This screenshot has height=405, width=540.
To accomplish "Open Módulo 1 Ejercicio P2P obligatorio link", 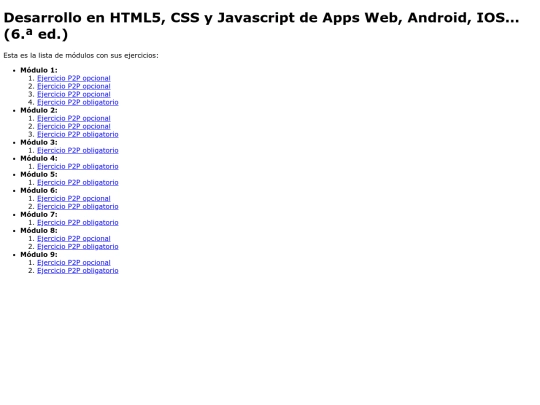I will pos(78,102).
